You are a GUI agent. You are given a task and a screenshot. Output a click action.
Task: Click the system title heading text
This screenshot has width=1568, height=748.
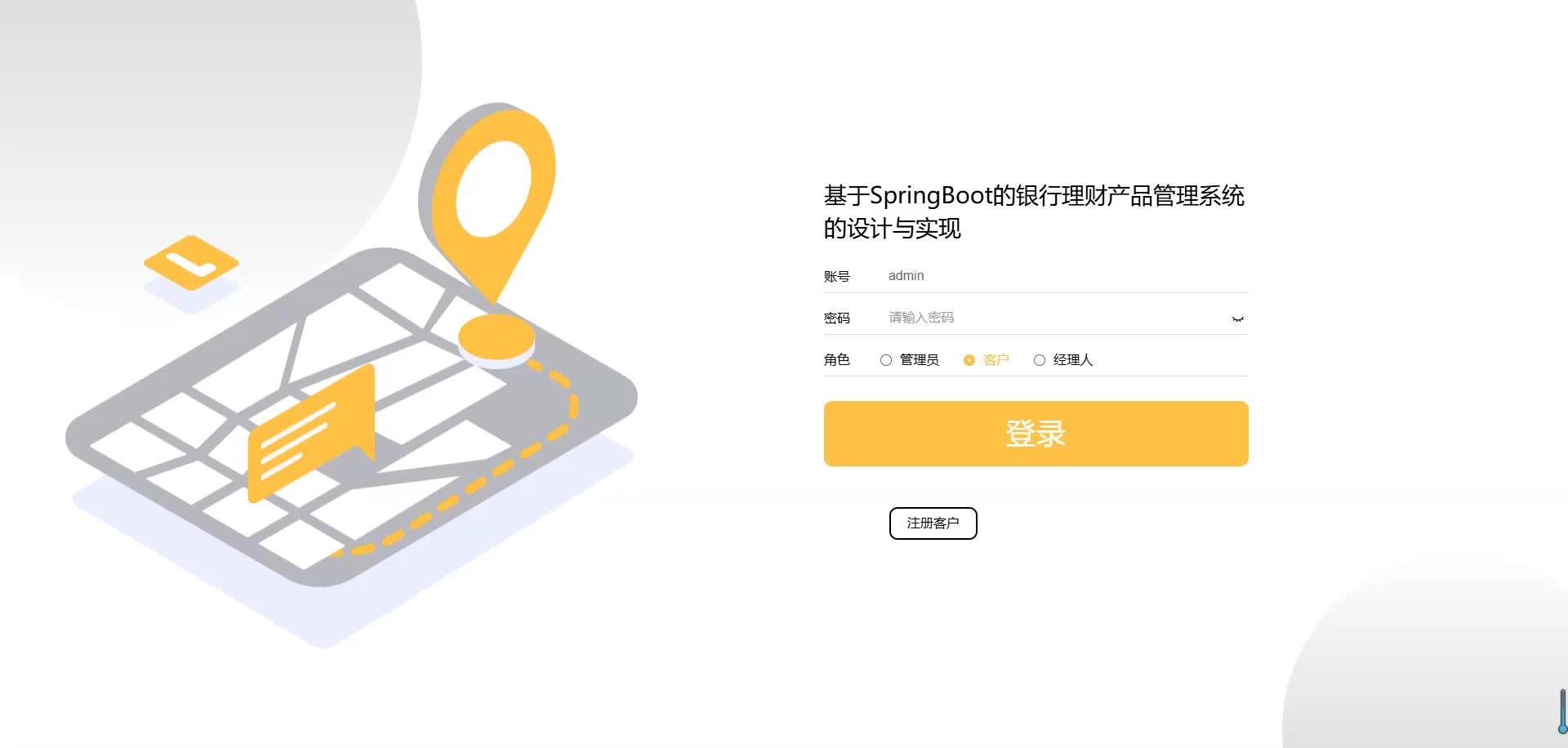[1034, 211]
